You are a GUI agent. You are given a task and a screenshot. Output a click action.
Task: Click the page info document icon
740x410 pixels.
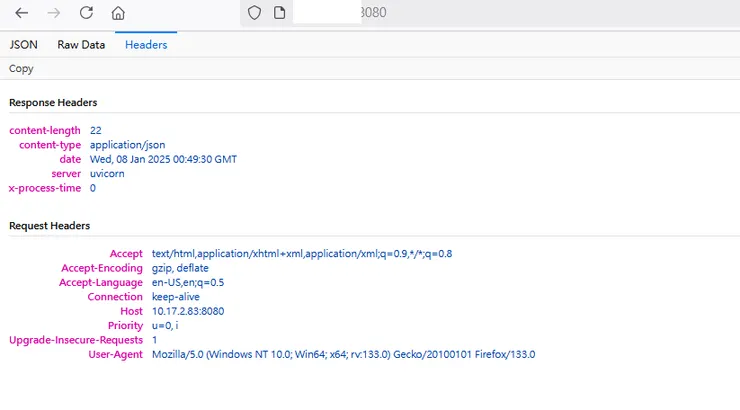point(280,13)
